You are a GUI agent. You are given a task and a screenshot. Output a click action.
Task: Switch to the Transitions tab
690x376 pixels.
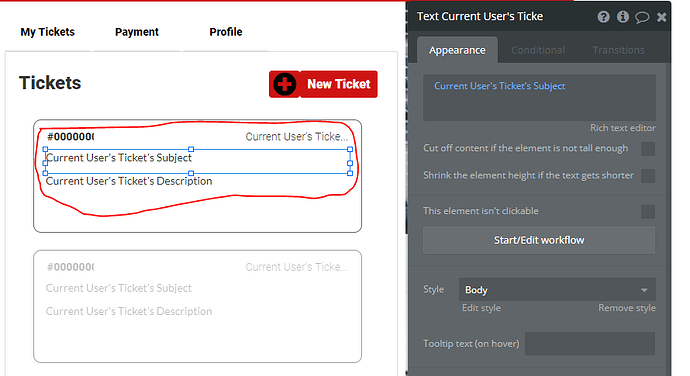click(x=618, y=50)
